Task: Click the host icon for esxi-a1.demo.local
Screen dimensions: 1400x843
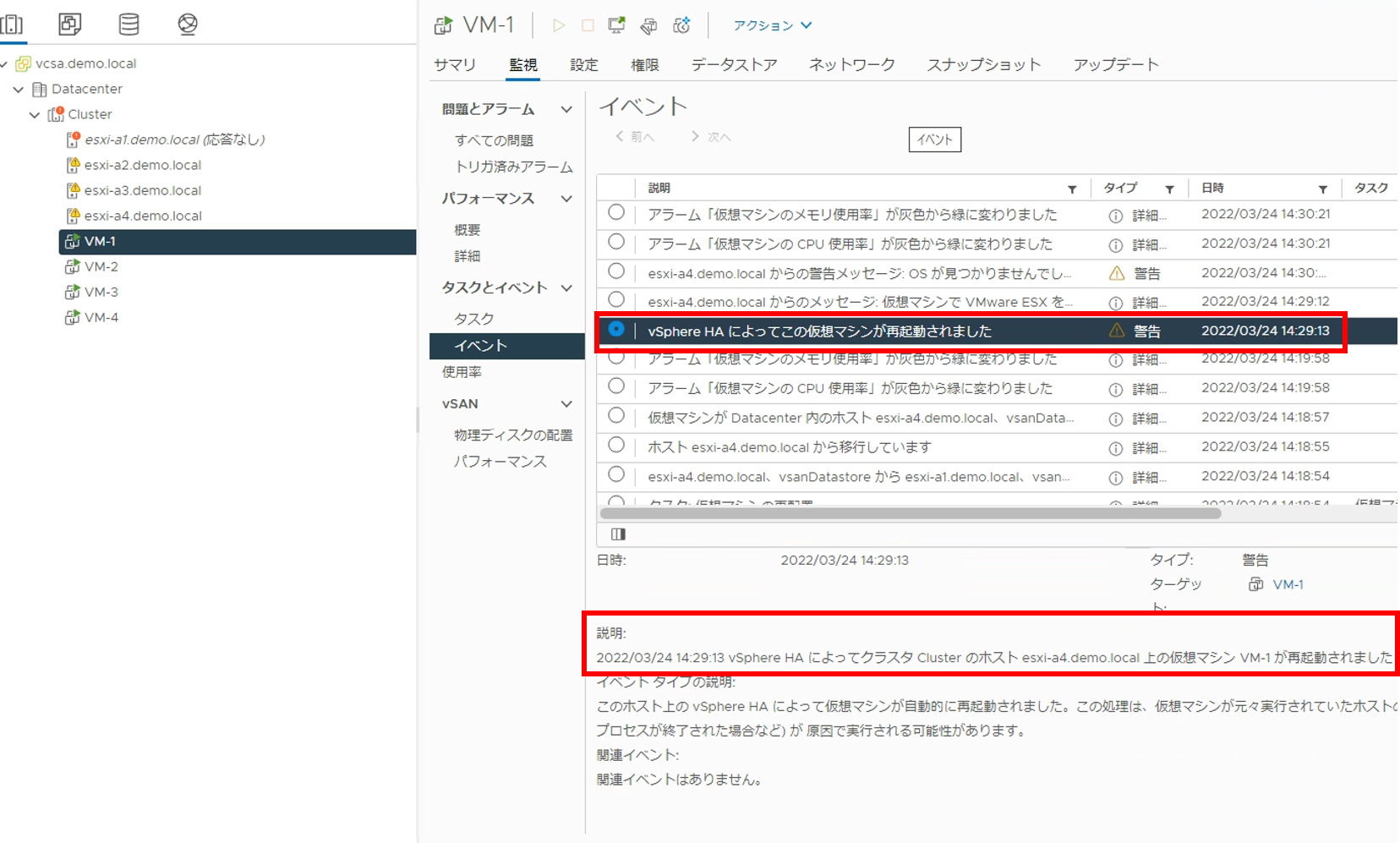Action: tap(73, 140)
